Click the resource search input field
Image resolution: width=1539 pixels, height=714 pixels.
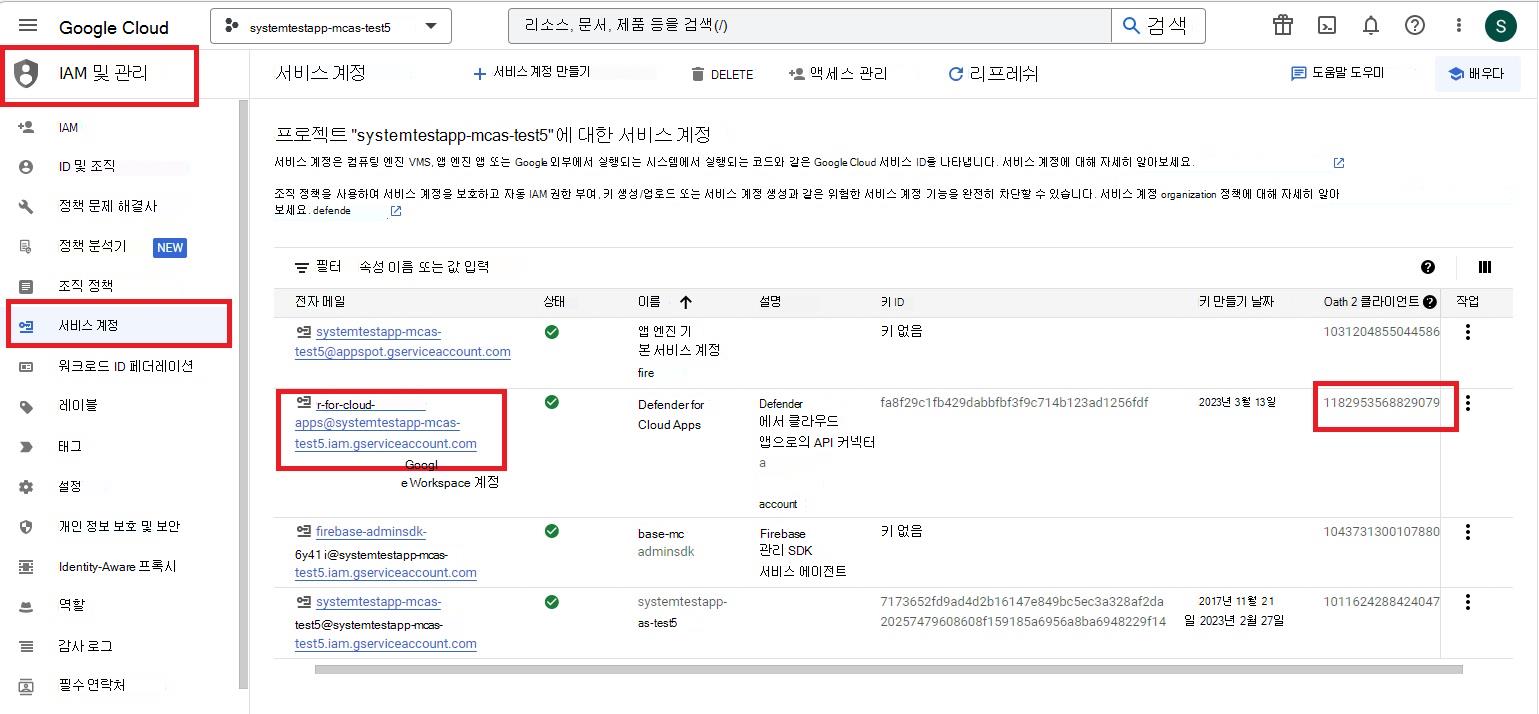pyautogui.click(x=810, y=26)
